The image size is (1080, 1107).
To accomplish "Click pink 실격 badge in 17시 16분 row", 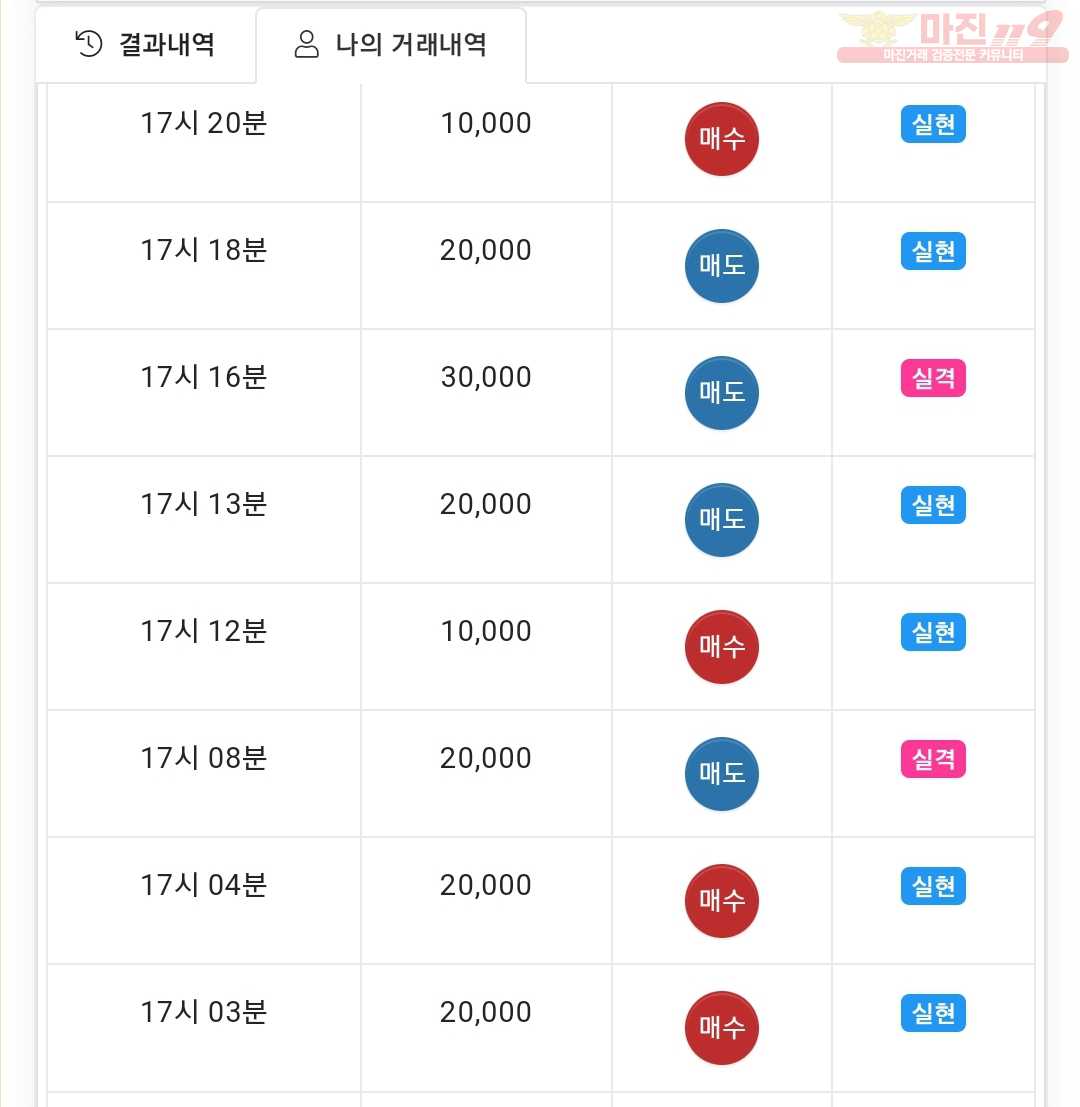I will click(x=933, y=378).
